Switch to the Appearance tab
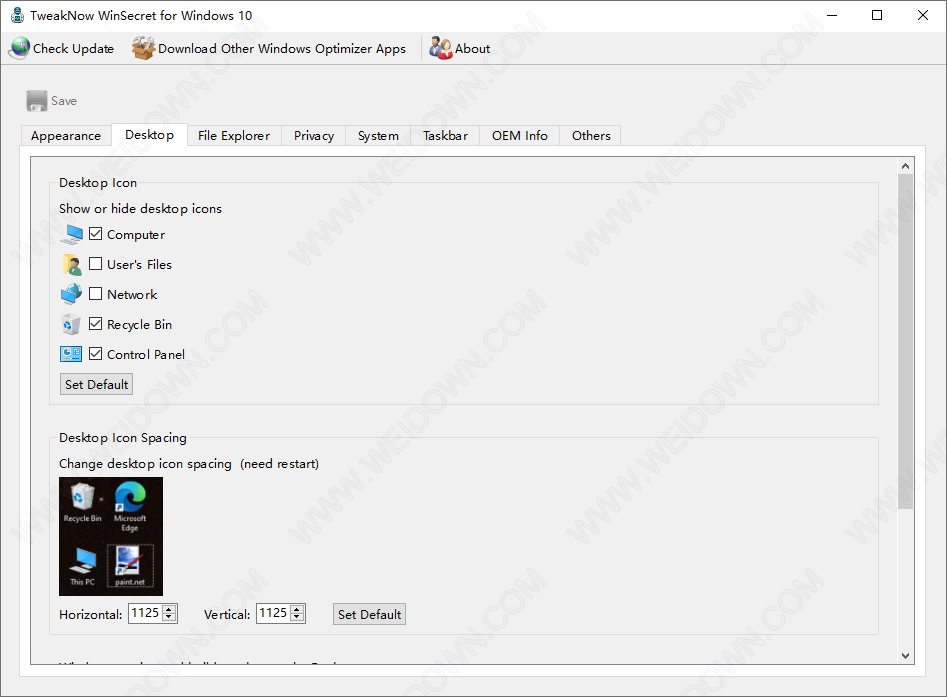 [66, 136]
